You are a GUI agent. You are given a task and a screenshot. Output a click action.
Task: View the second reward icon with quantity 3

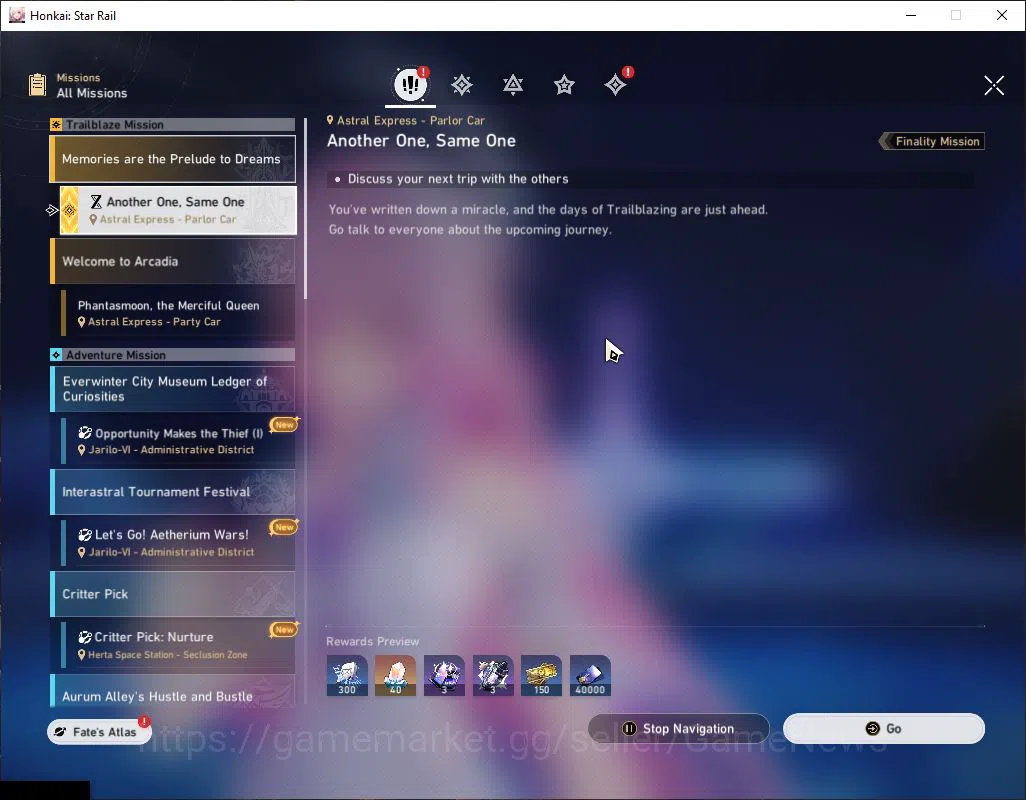[493, 675]
